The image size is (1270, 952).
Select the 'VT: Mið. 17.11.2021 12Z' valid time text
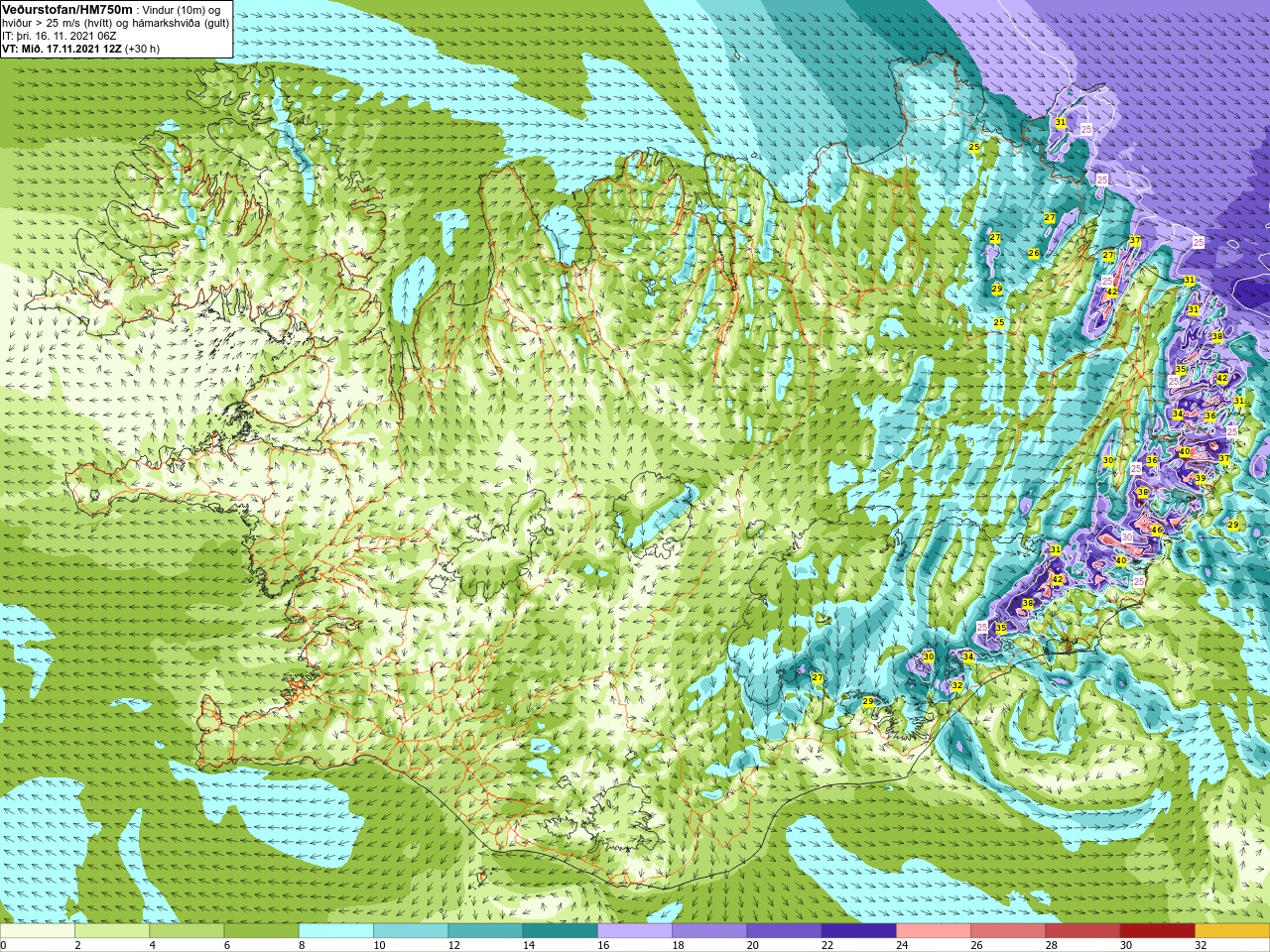62,49
